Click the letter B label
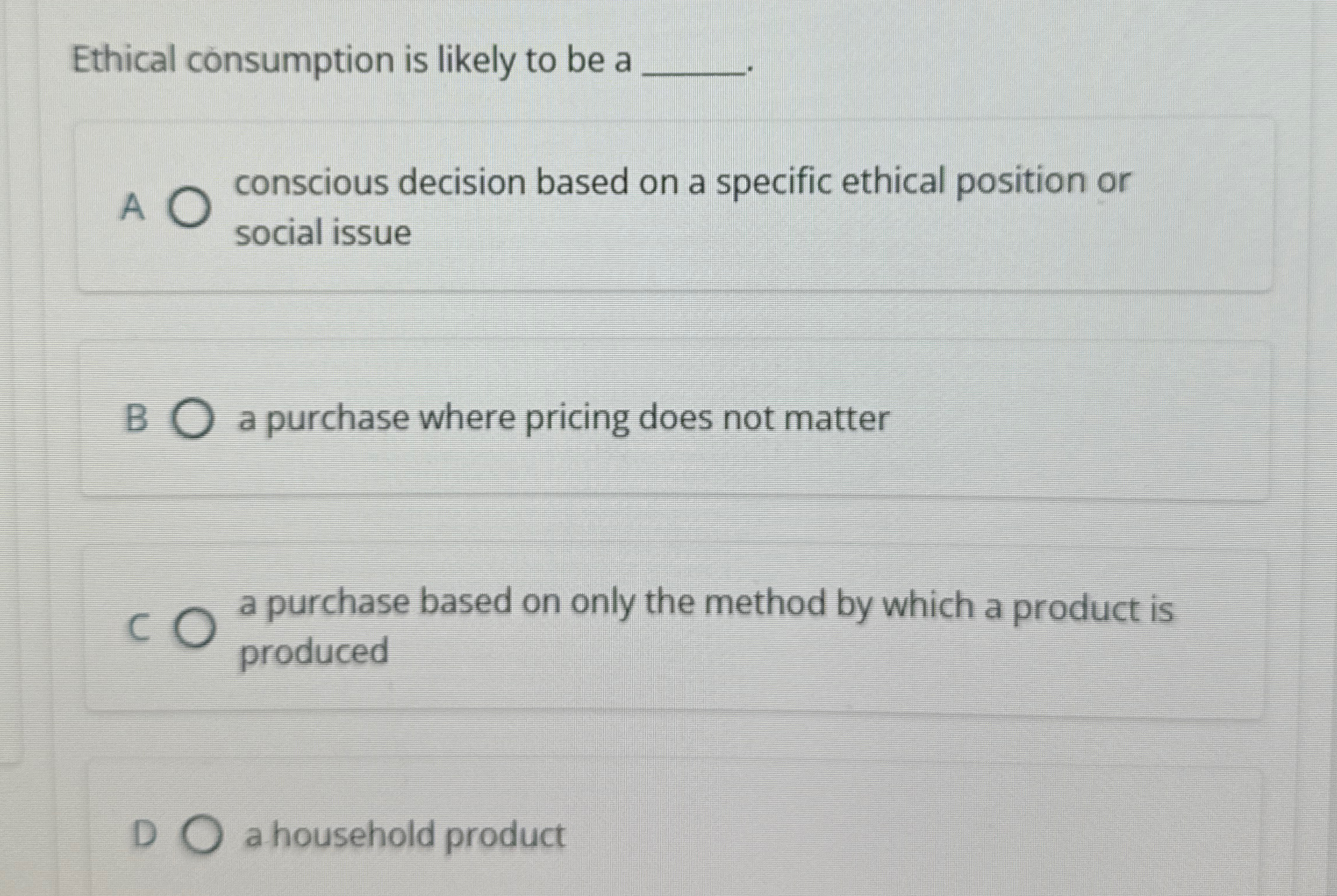 pyautogui.click(x=137, y=418)
